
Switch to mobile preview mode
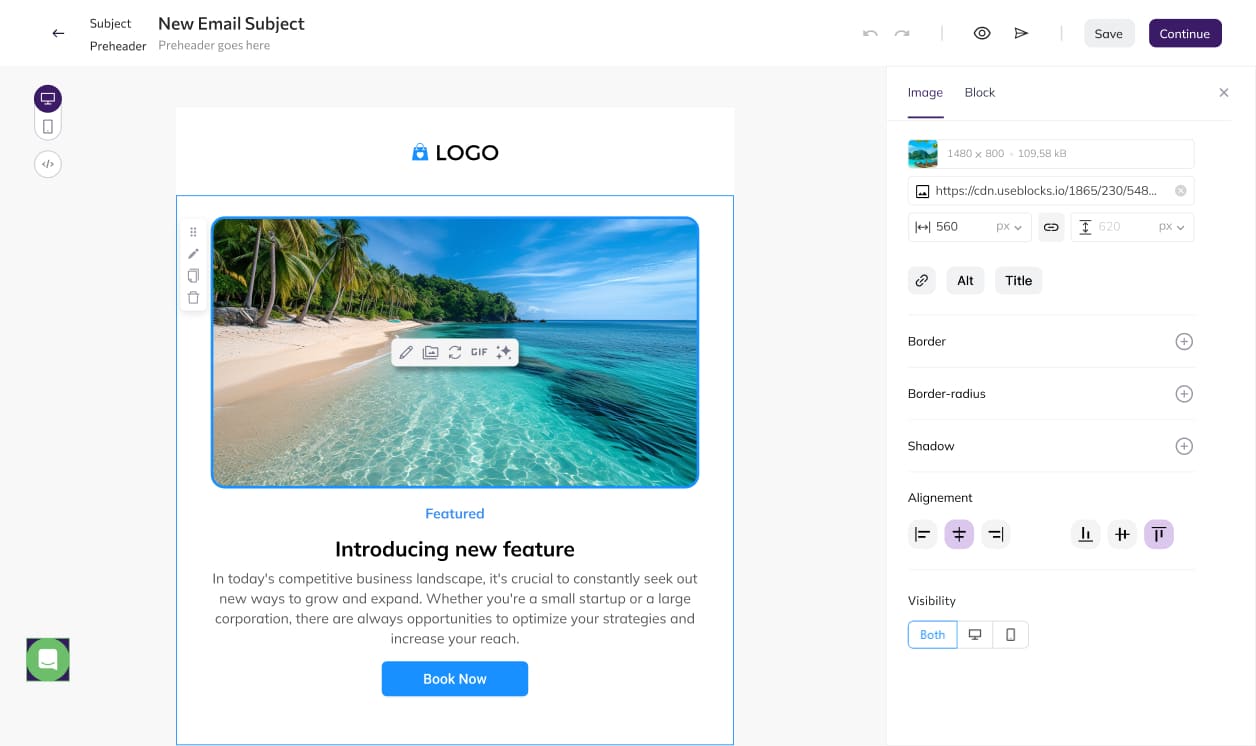47,127
